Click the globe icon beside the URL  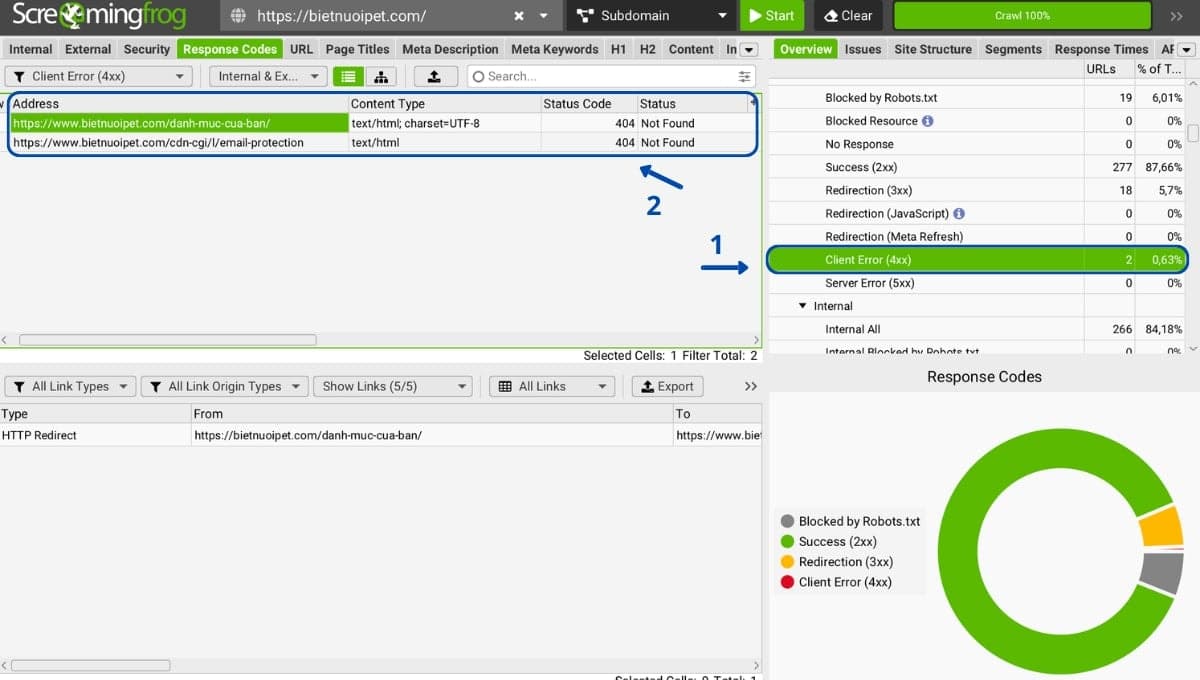tap(238, 16)
